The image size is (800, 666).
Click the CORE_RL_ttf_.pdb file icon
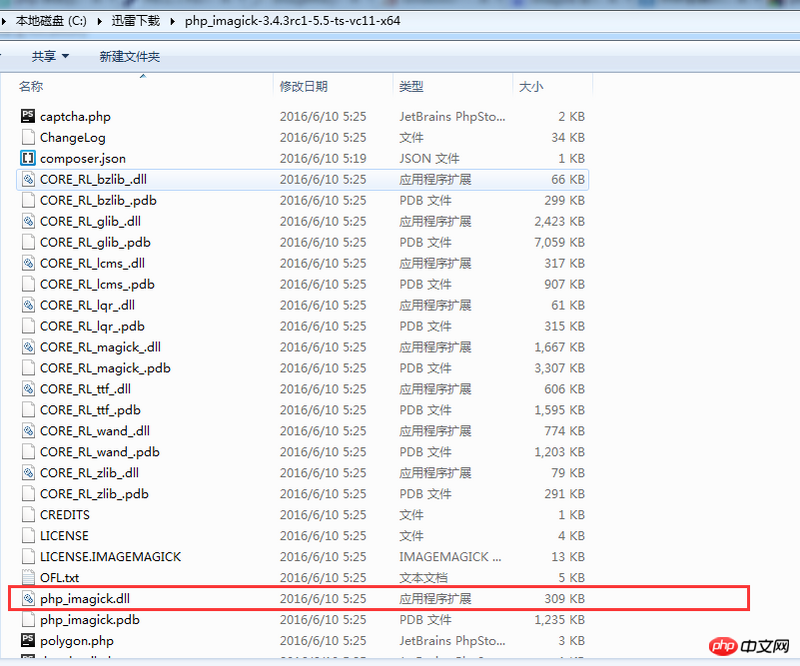pos(28,409)
